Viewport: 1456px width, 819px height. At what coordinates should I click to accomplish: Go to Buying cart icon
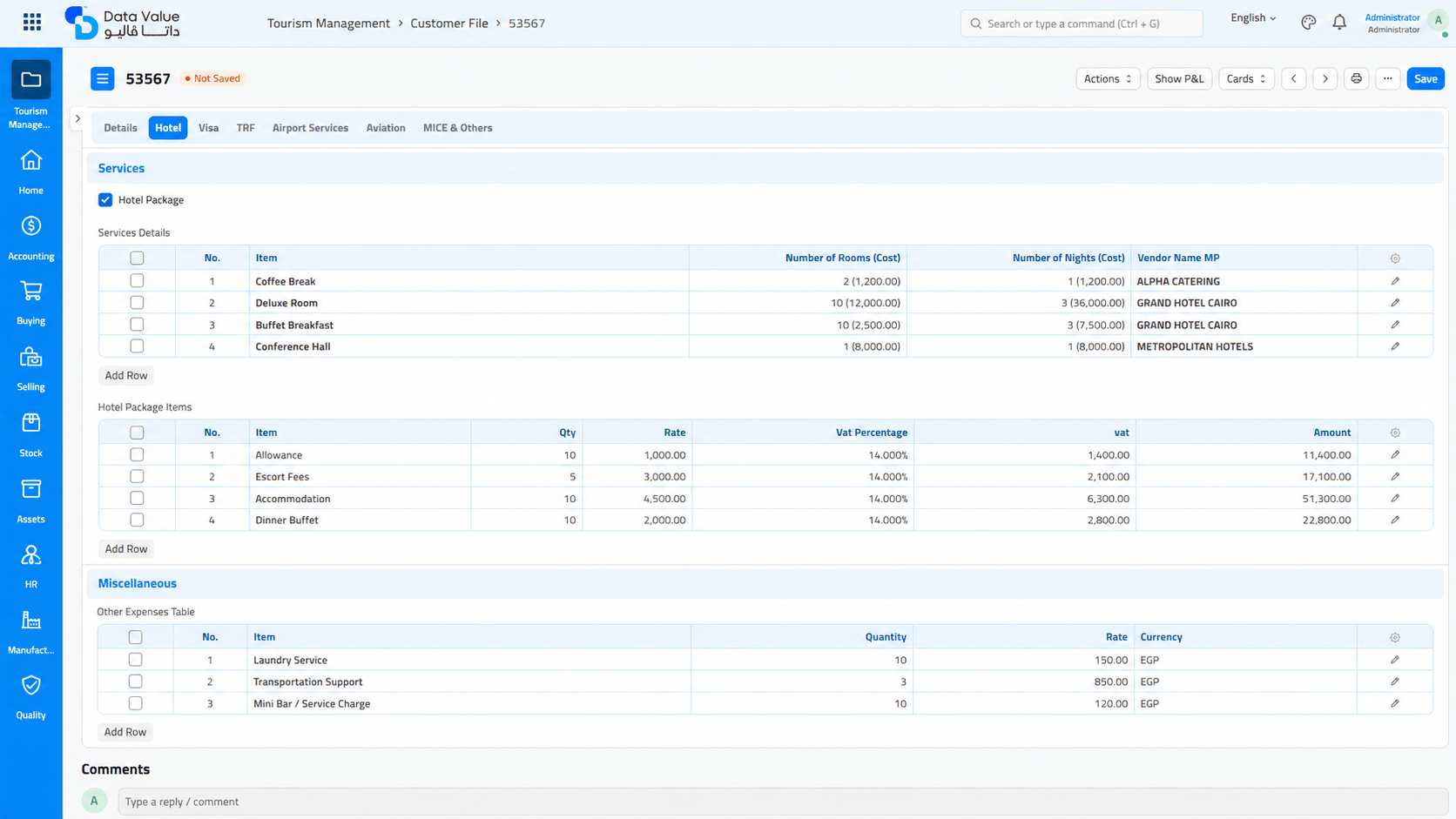click(x=31, y=291)
